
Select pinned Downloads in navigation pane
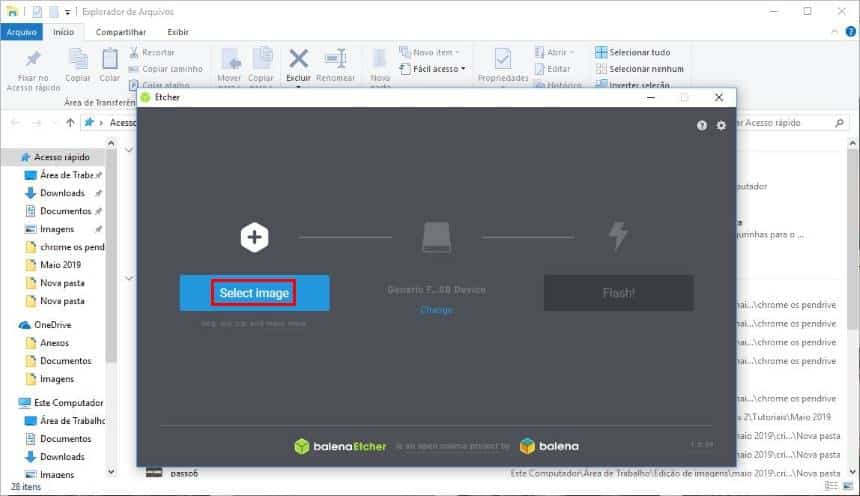click(63, 193)
